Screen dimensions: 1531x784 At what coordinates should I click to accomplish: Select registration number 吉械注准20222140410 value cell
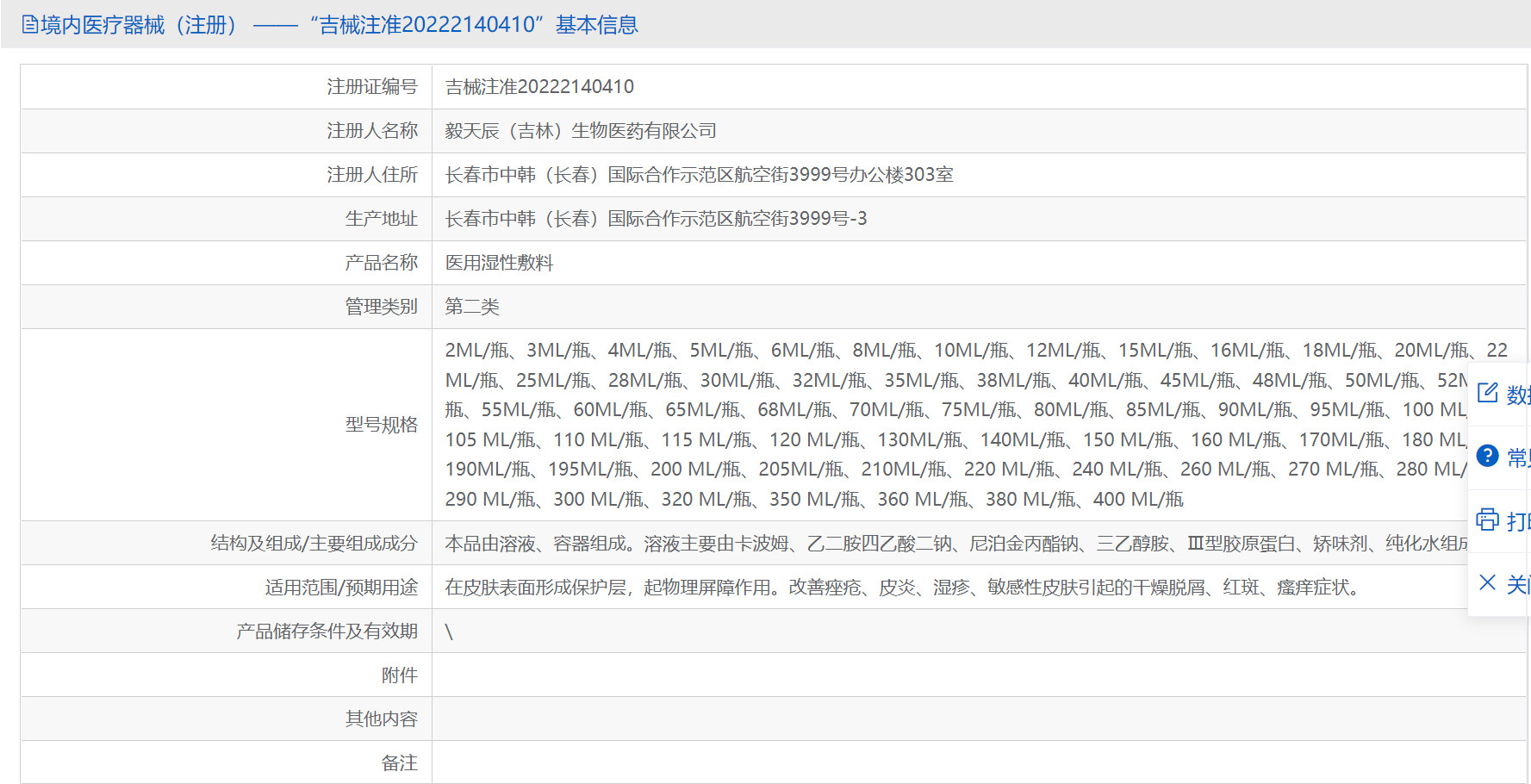(979, 87)
